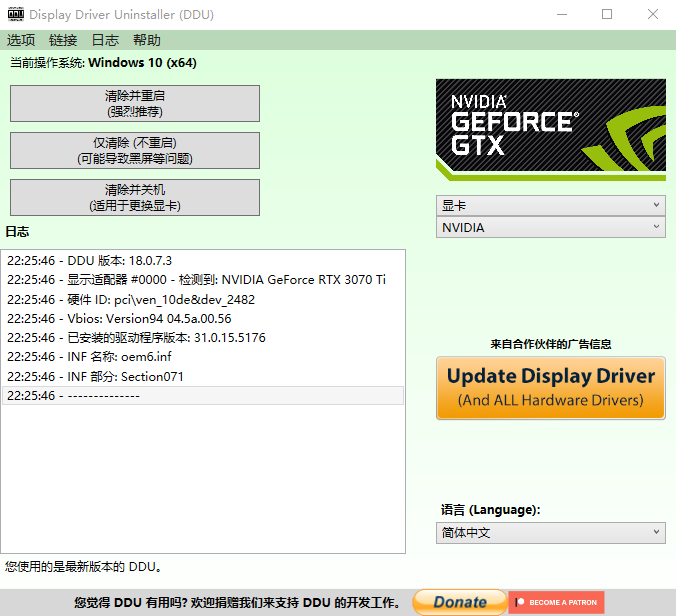
Task: Click 清除并重启 (强烈推荐) button
Action: pos(135,103)
